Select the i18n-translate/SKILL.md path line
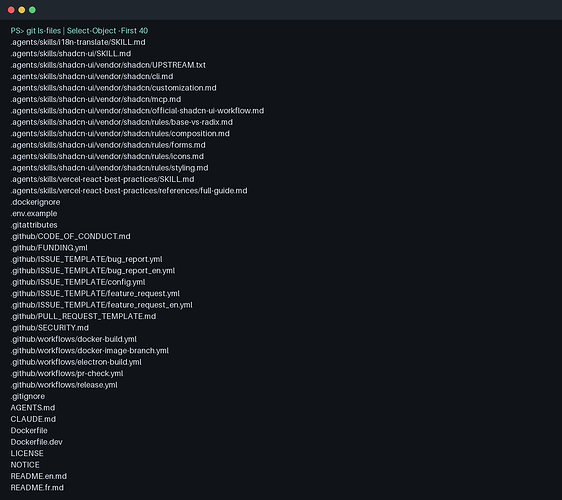 point(78,42)
